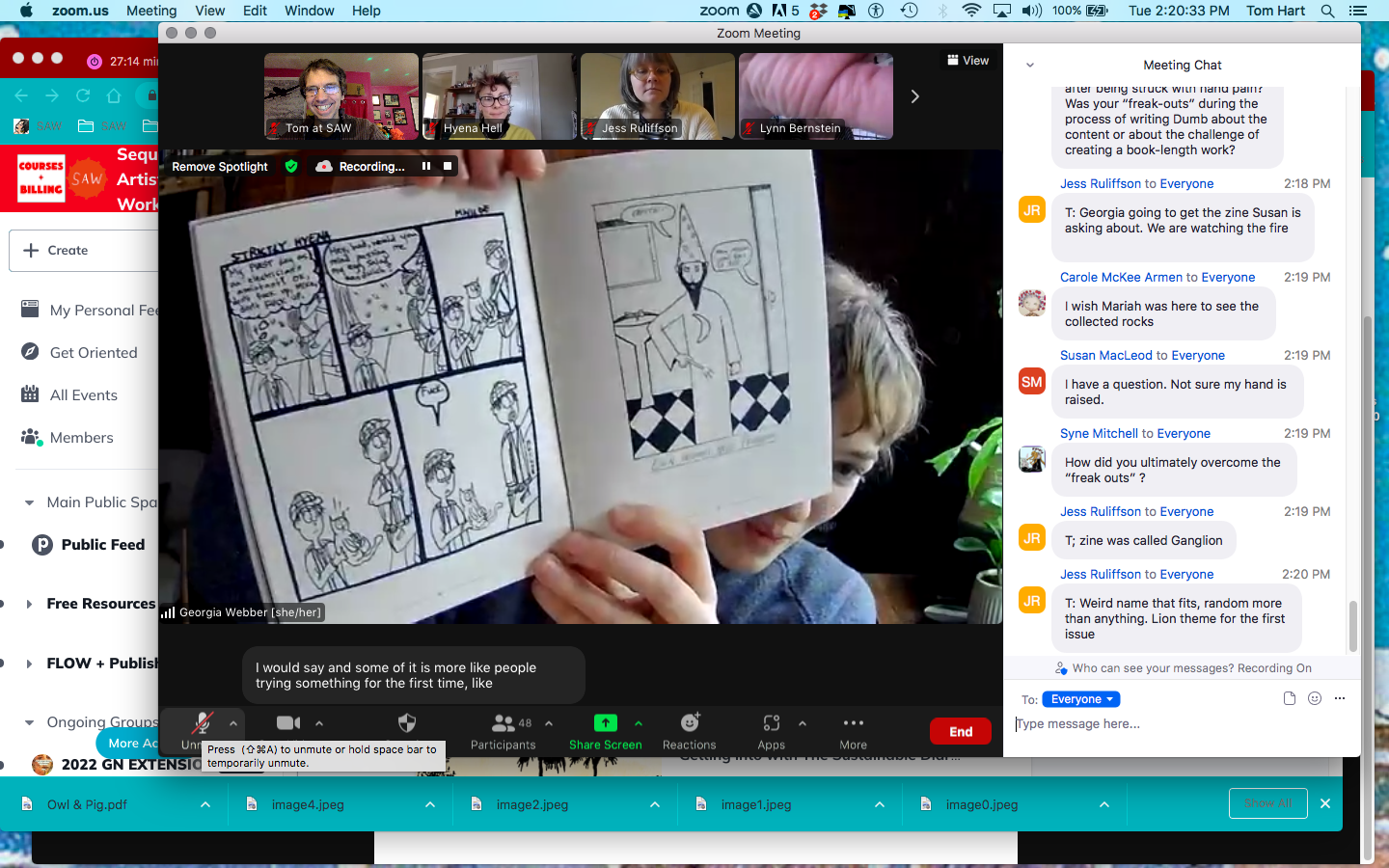Go to browser home page icon

coord(114,95)
